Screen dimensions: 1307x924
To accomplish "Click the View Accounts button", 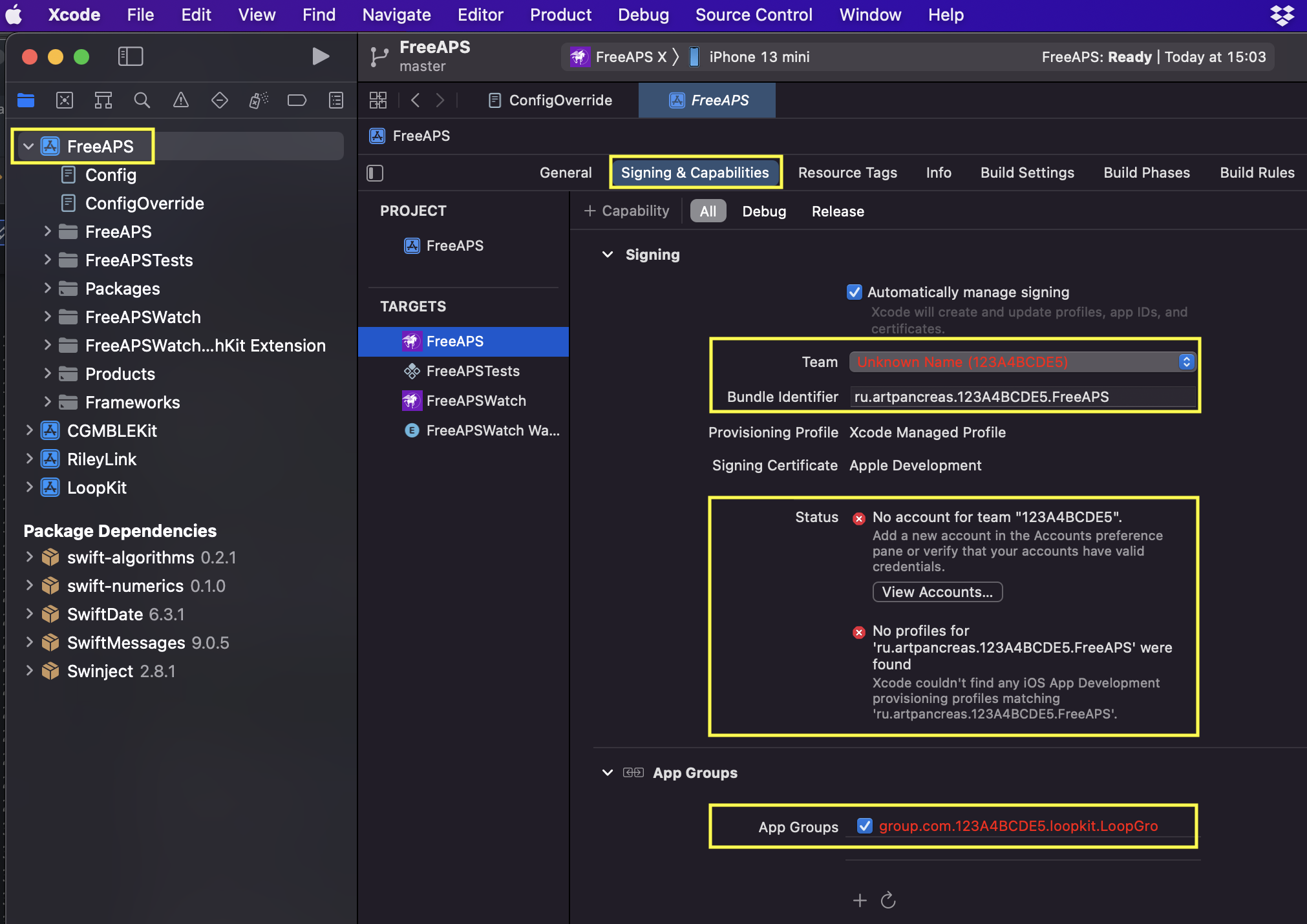I will pyautogui.click(x=937, y=592).
